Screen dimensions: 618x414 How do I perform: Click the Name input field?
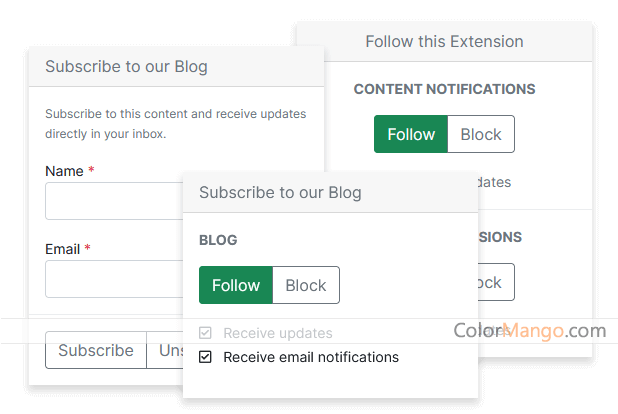pyautogui.click(x=113, y=201)
